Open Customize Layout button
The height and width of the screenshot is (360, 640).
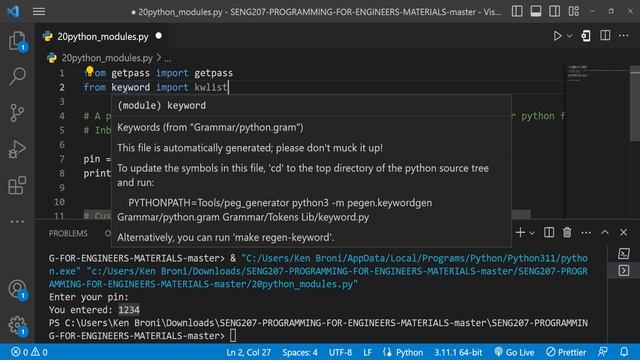573,11
